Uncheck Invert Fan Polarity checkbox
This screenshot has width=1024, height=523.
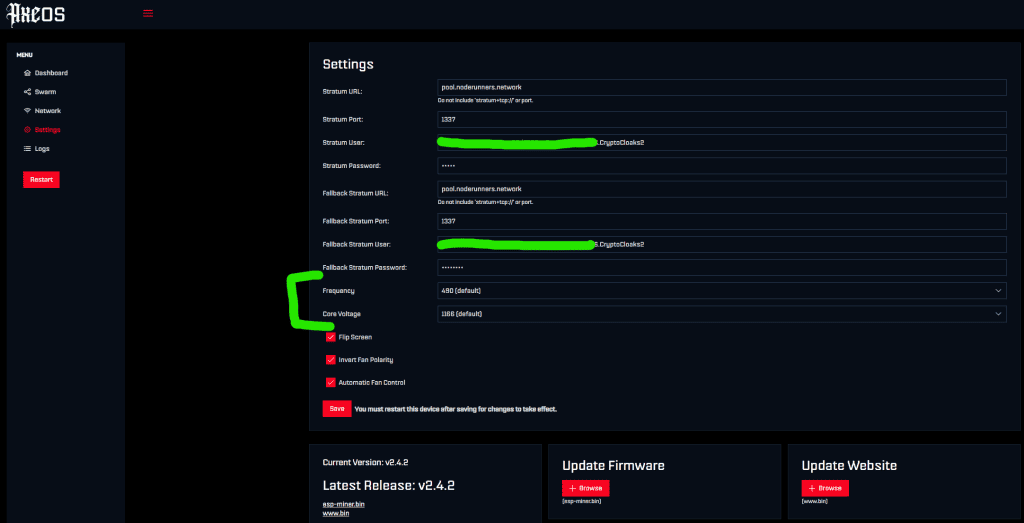click(330, 360)
